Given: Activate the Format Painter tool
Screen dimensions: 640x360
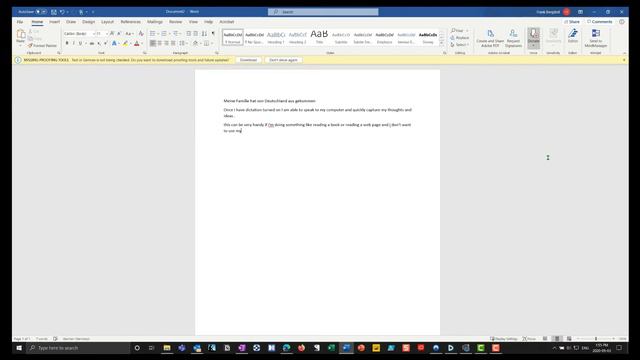Looking at the screenshot, I should [x=42, y=46].
